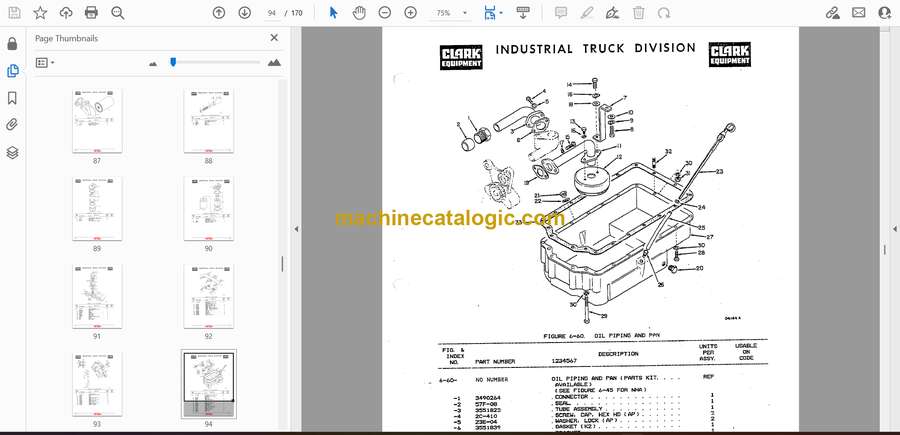Zoom out with the minus button
Viewport: 900px width, 435px height.
point(385,13)
